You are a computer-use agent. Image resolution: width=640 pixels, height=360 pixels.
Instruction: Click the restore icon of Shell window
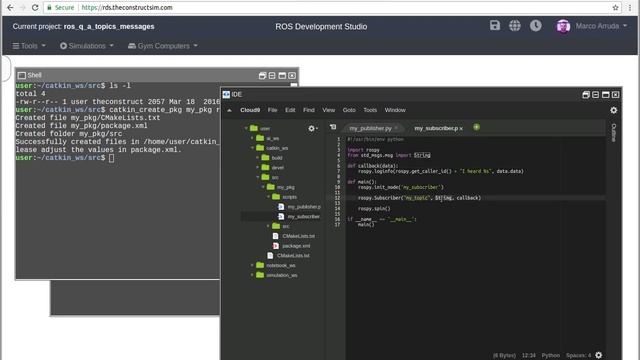tap(262, 76)
